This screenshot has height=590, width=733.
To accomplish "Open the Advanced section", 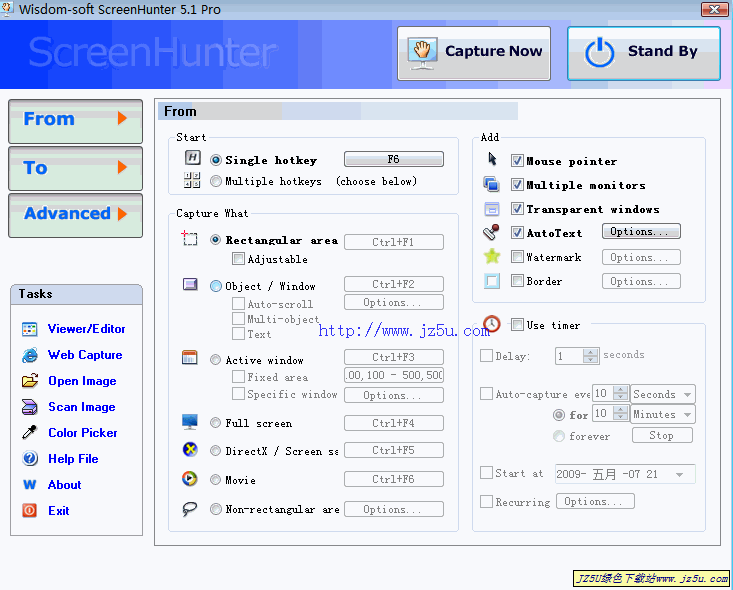I will point(75,216).
